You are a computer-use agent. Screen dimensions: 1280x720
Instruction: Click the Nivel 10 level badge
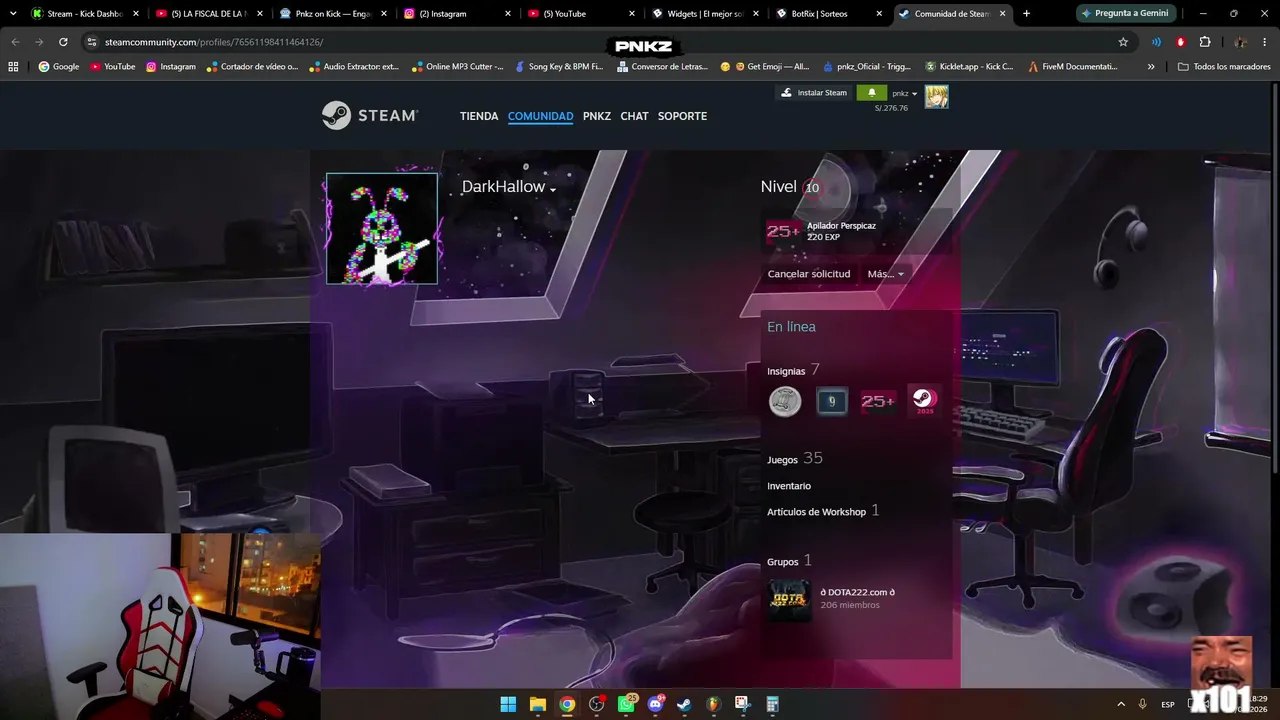coord(811,187)
